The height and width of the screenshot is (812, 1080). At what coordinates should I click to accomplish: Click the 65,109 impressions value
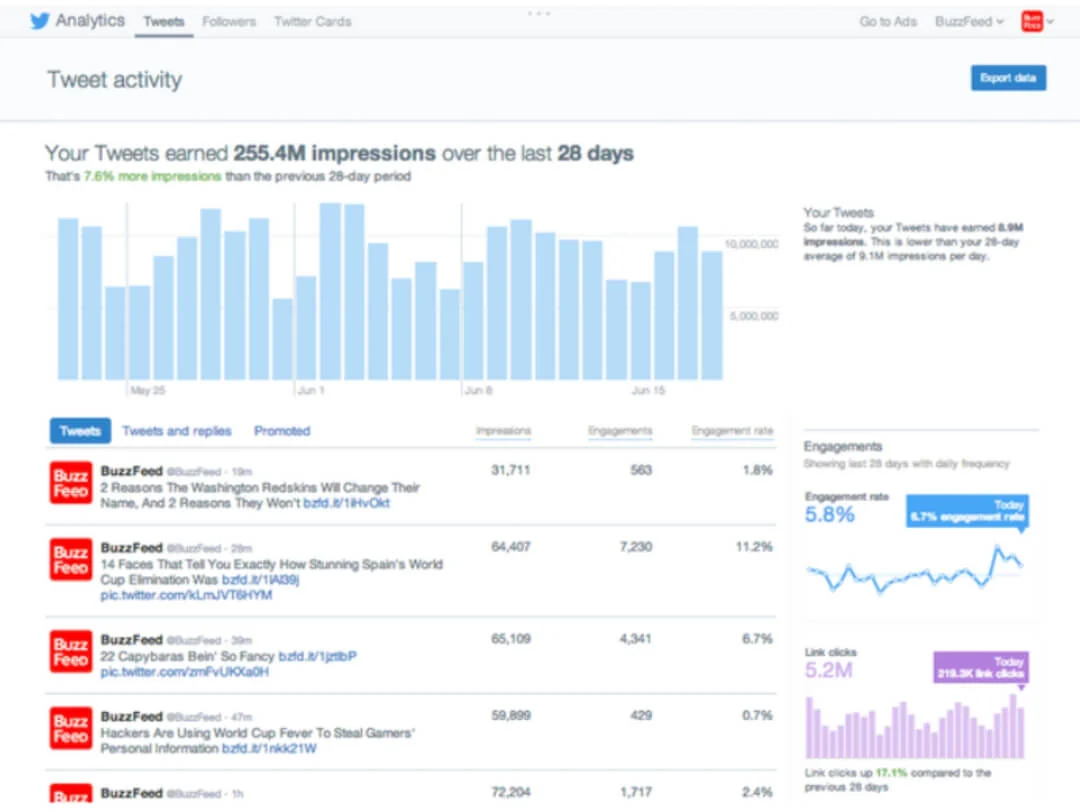[x=510, y=638]
